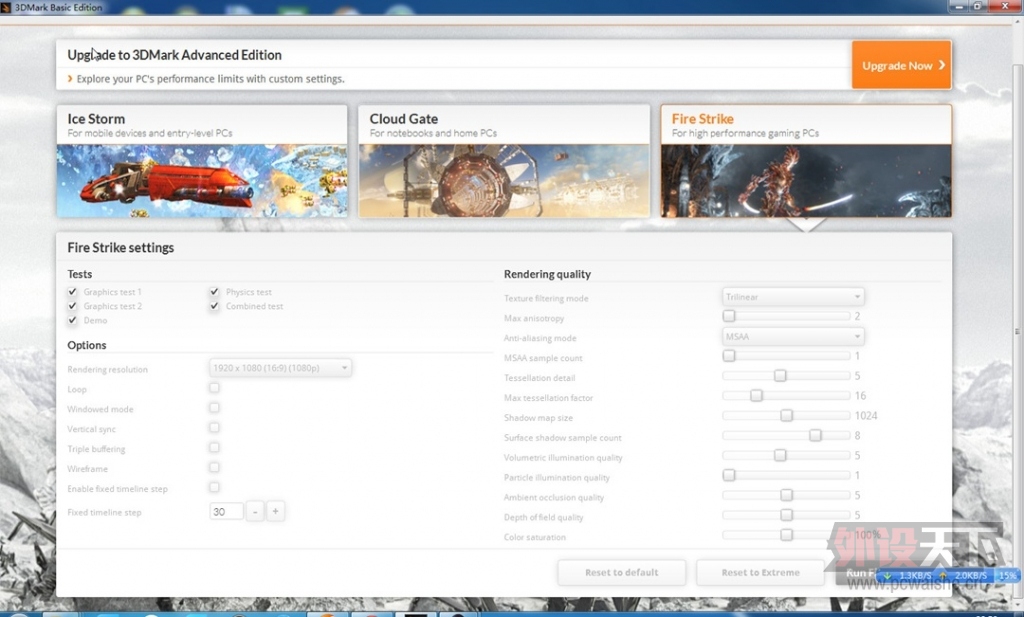The width and height of the screenshot is (1024, 617).
Task: Click the Tests section heading
Action: [80, 274]
